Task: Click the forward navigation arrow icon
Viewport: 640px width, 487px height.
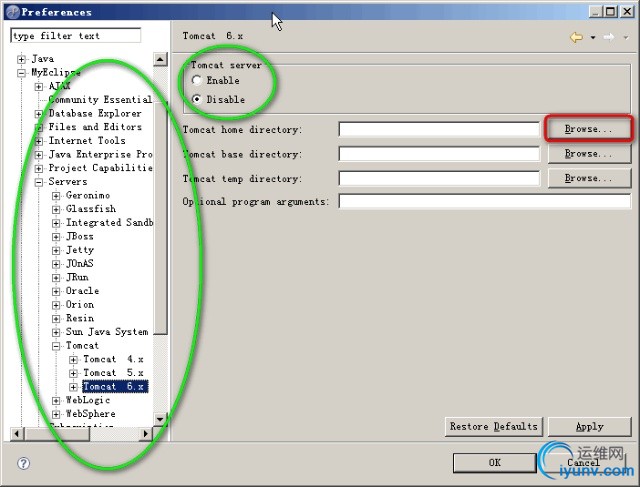Action: [609, 37]
